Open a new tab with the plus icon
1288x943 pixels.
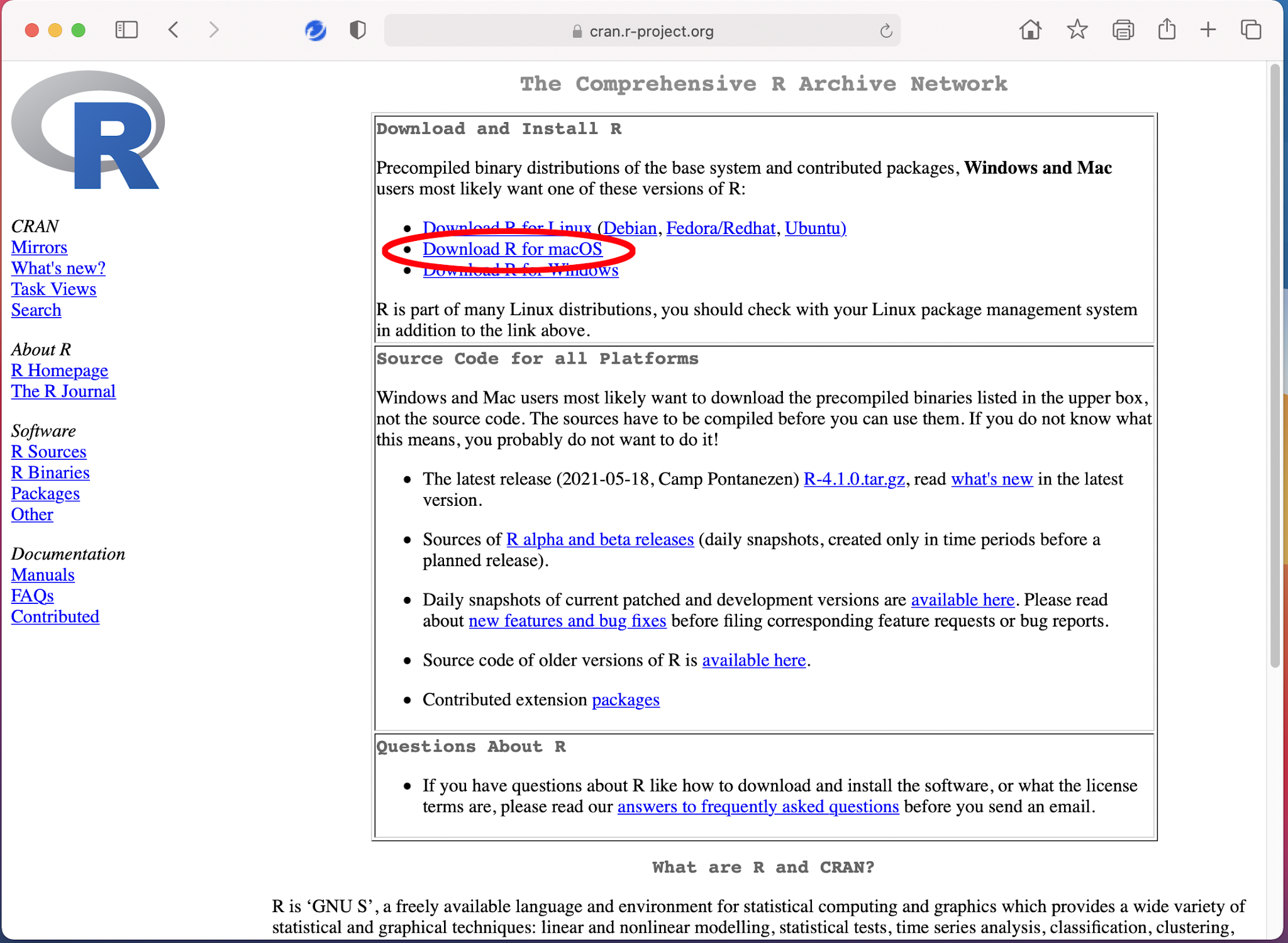pos(1208,30)
